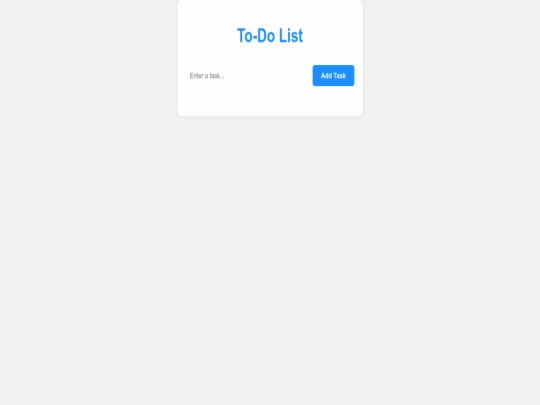The height and width of the screenshot is (405, 540).
Task: Click the Add Task button
Action: click(x=333, y=75)
